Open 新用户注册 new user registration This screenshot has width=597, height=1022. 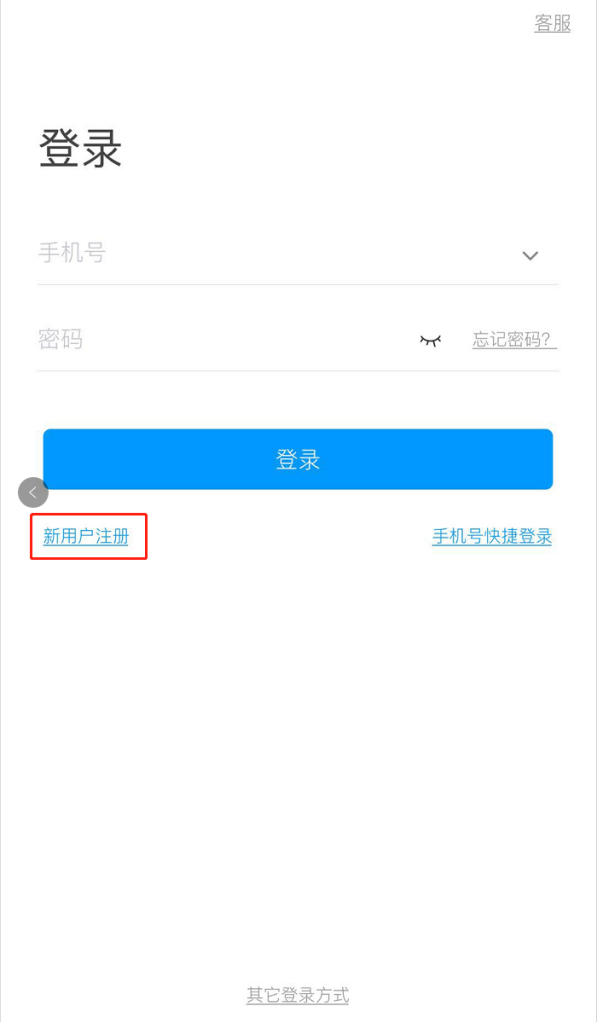point(86,536)
